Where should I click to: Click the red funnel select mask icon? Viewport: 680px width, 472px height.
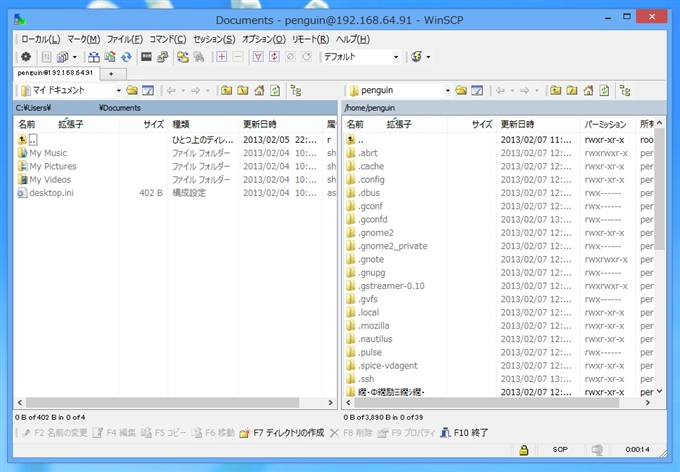point(258,57)
